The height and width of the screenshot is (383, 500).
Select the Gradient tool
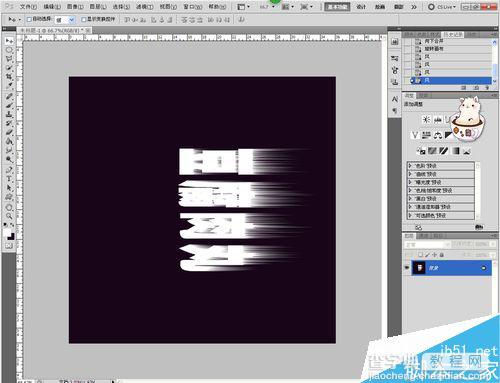9,141
